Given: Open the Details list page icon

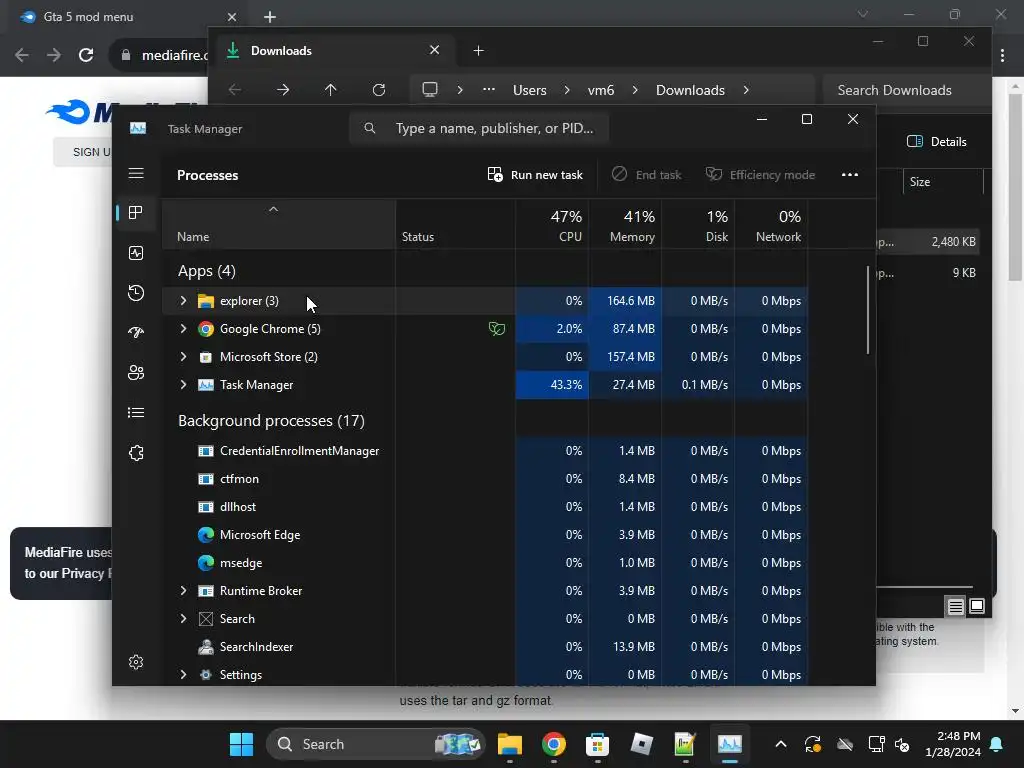Looking at the screenshot, I should click(x=136, y=413).
